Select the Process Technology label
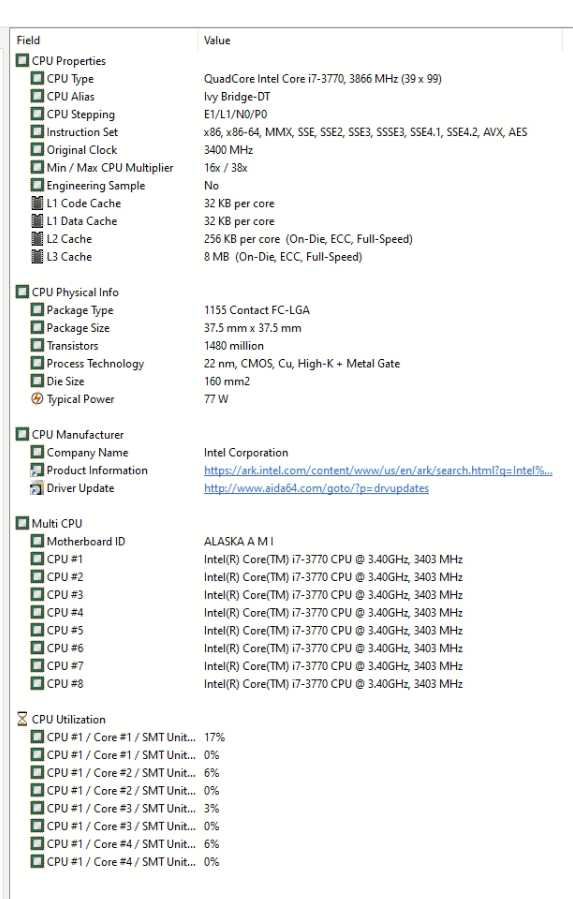 (x=95, y=363)
